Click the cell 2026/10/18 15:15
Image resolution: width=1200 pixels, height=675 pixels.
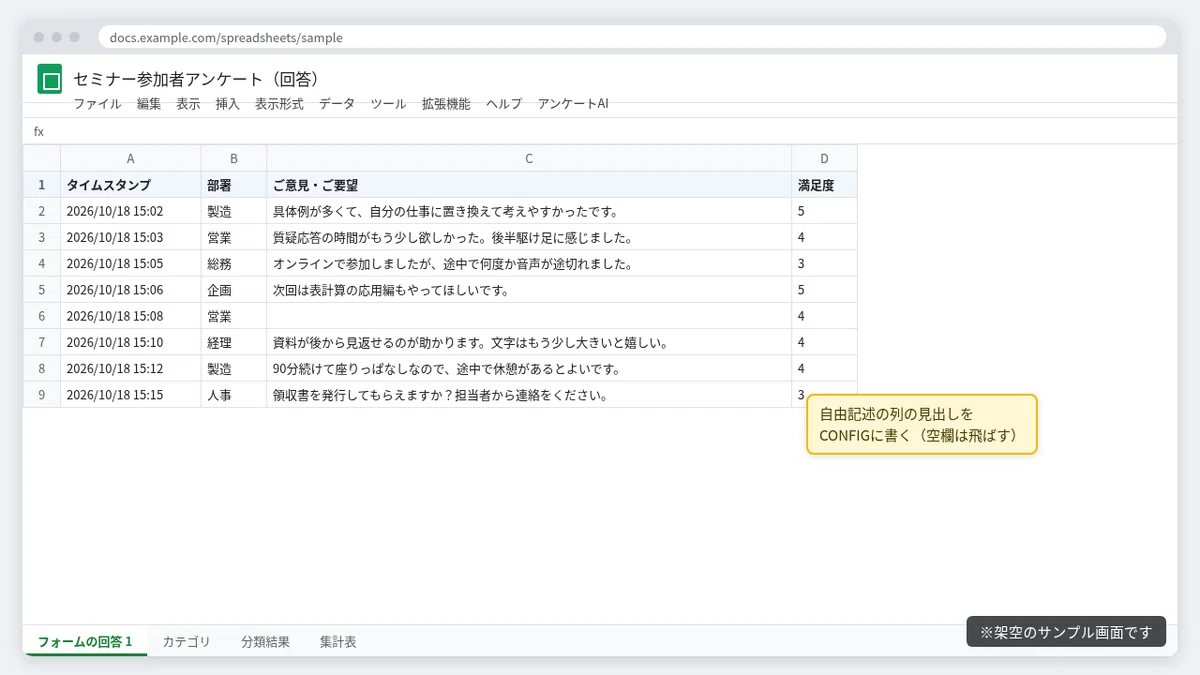(x=131, y=394)
